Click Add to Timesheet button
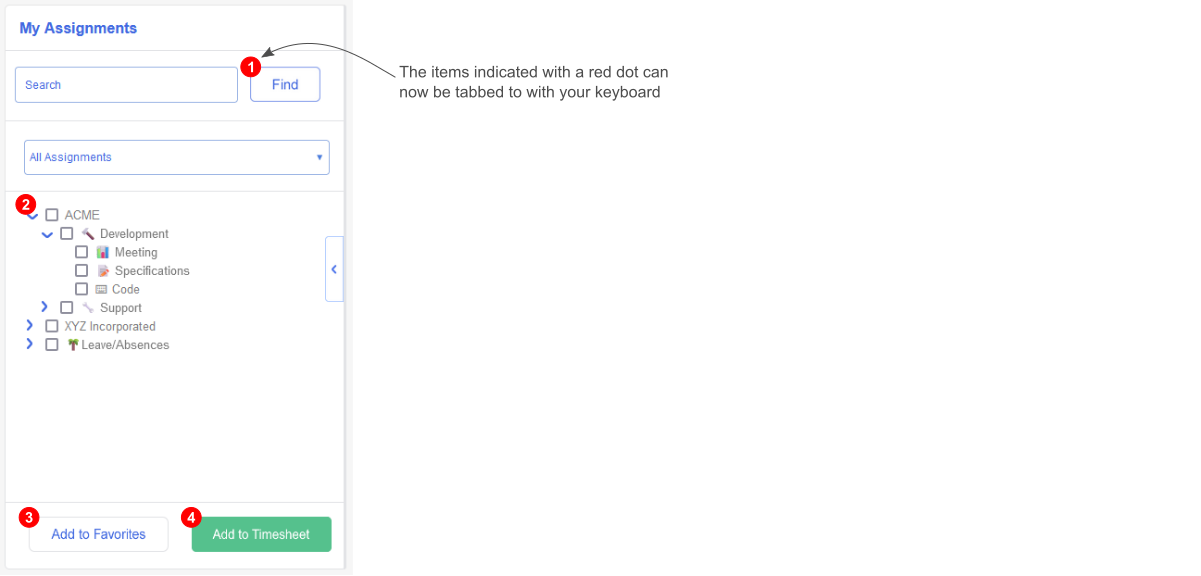 pos(261,535)
